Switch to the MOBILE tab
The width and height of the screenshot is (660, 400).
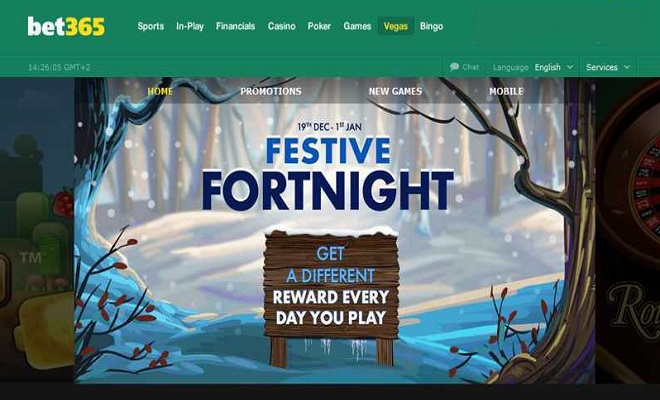[506, 91]
